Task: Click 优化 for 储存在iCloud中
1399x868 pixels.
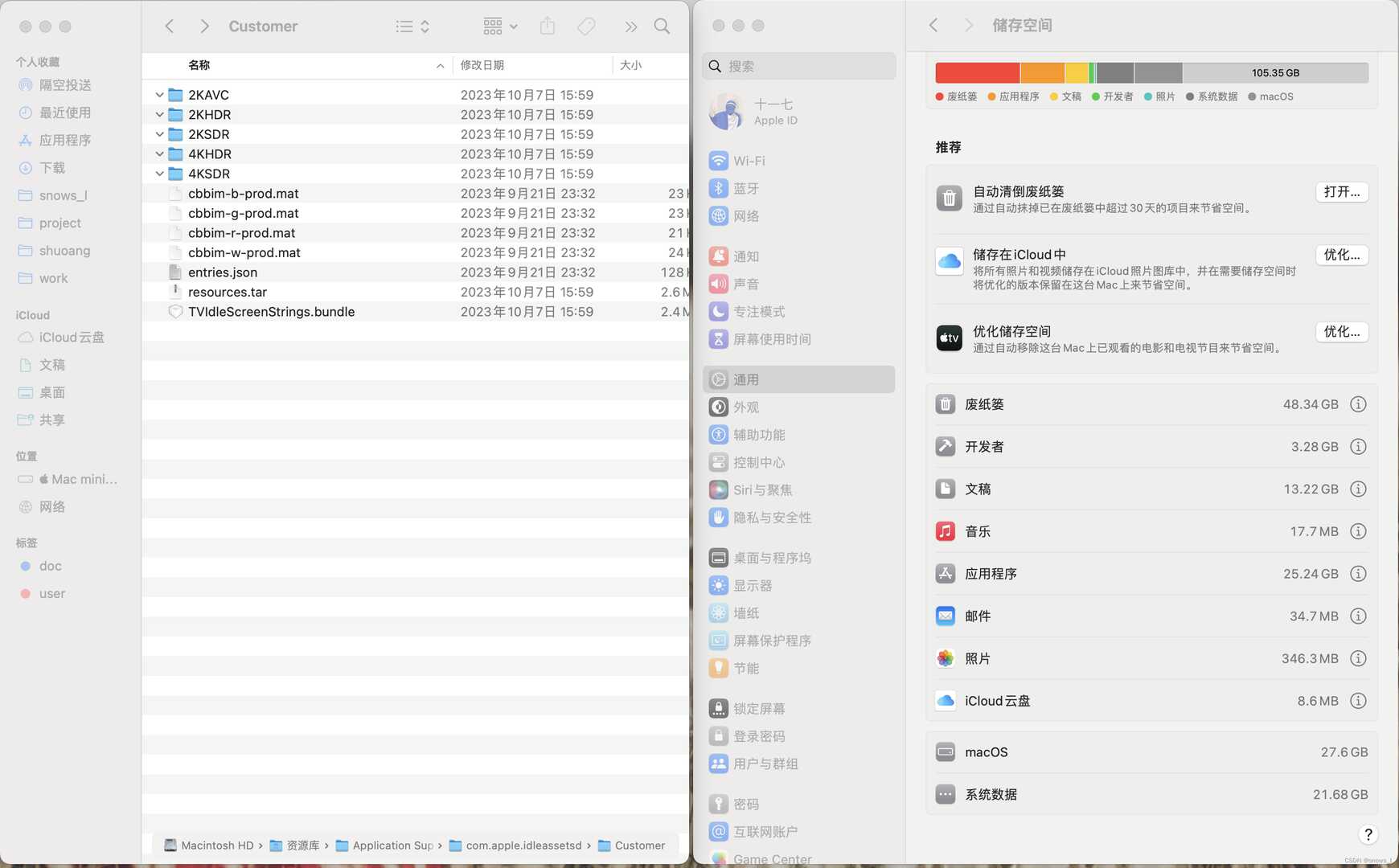Action: (x=1342, y=255)
